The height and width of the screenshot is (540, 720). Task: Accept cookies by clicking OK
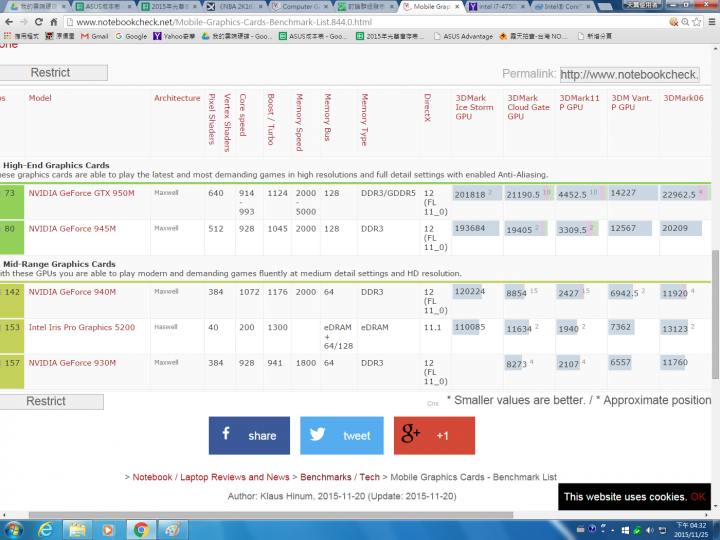(x=698, y=497)
